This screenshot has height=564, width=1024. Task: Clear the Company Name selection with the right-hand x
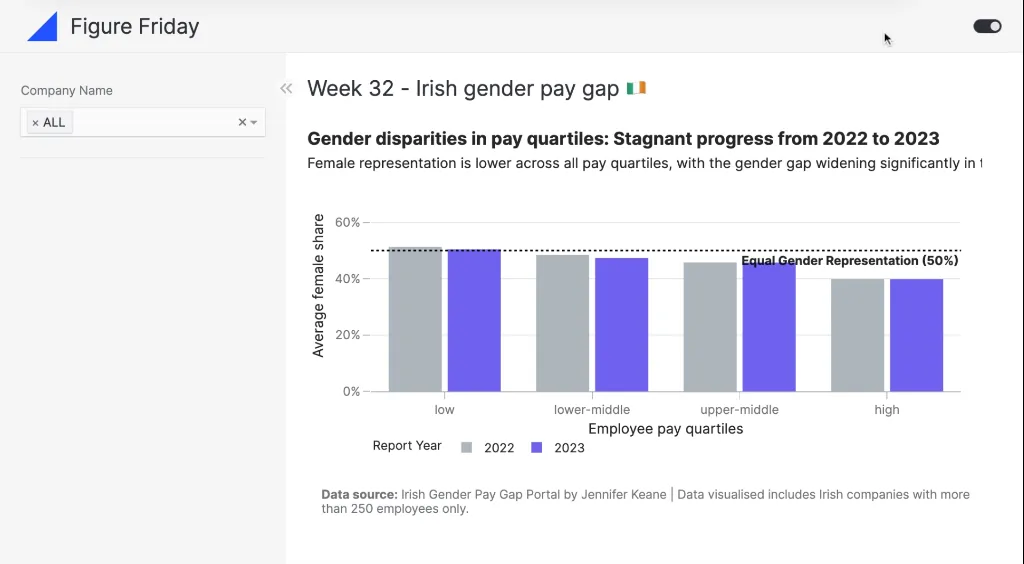[241, 122]
